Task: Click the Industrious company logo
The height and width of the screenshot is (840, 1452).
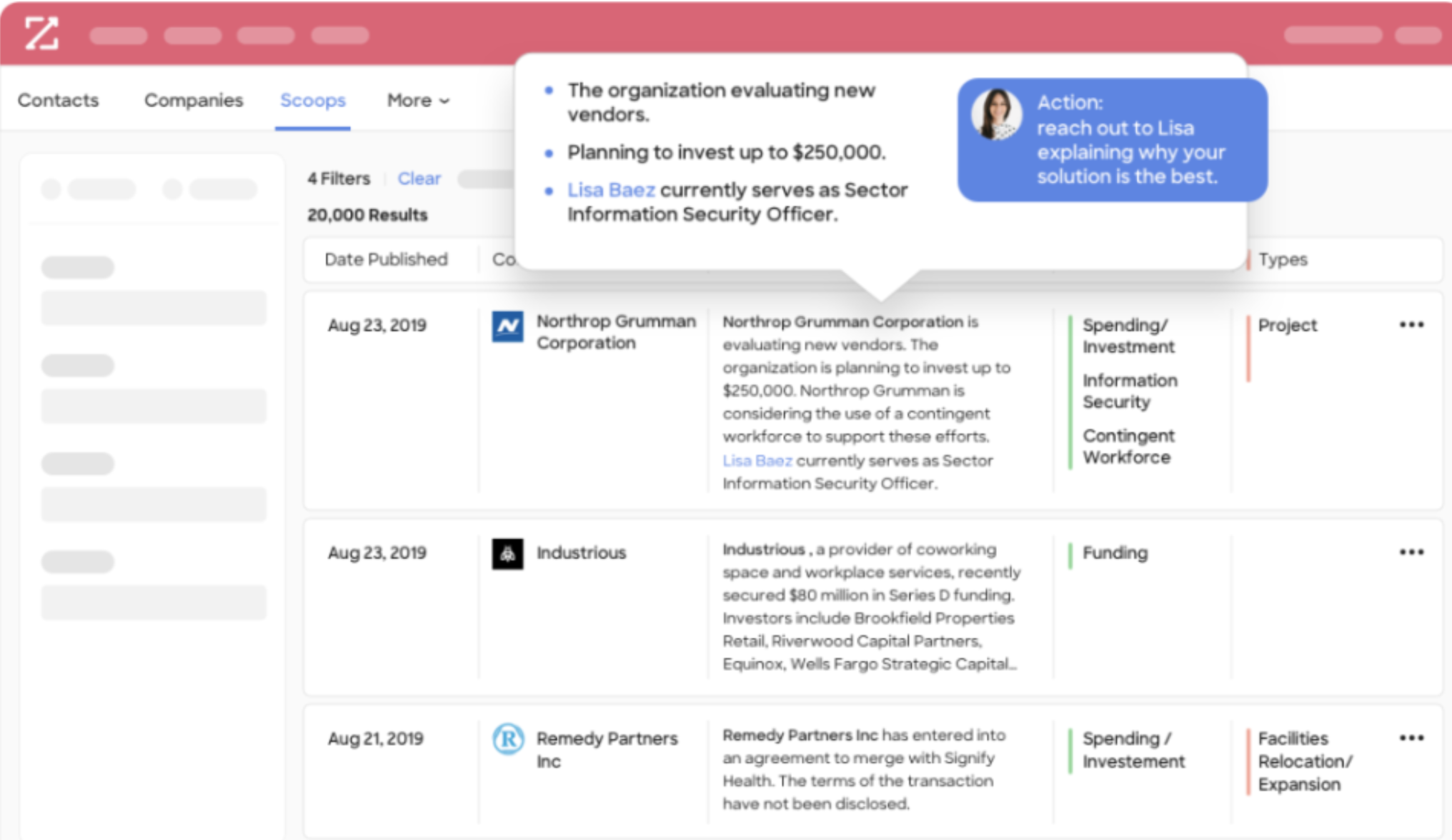Action: tap(508, 552)
